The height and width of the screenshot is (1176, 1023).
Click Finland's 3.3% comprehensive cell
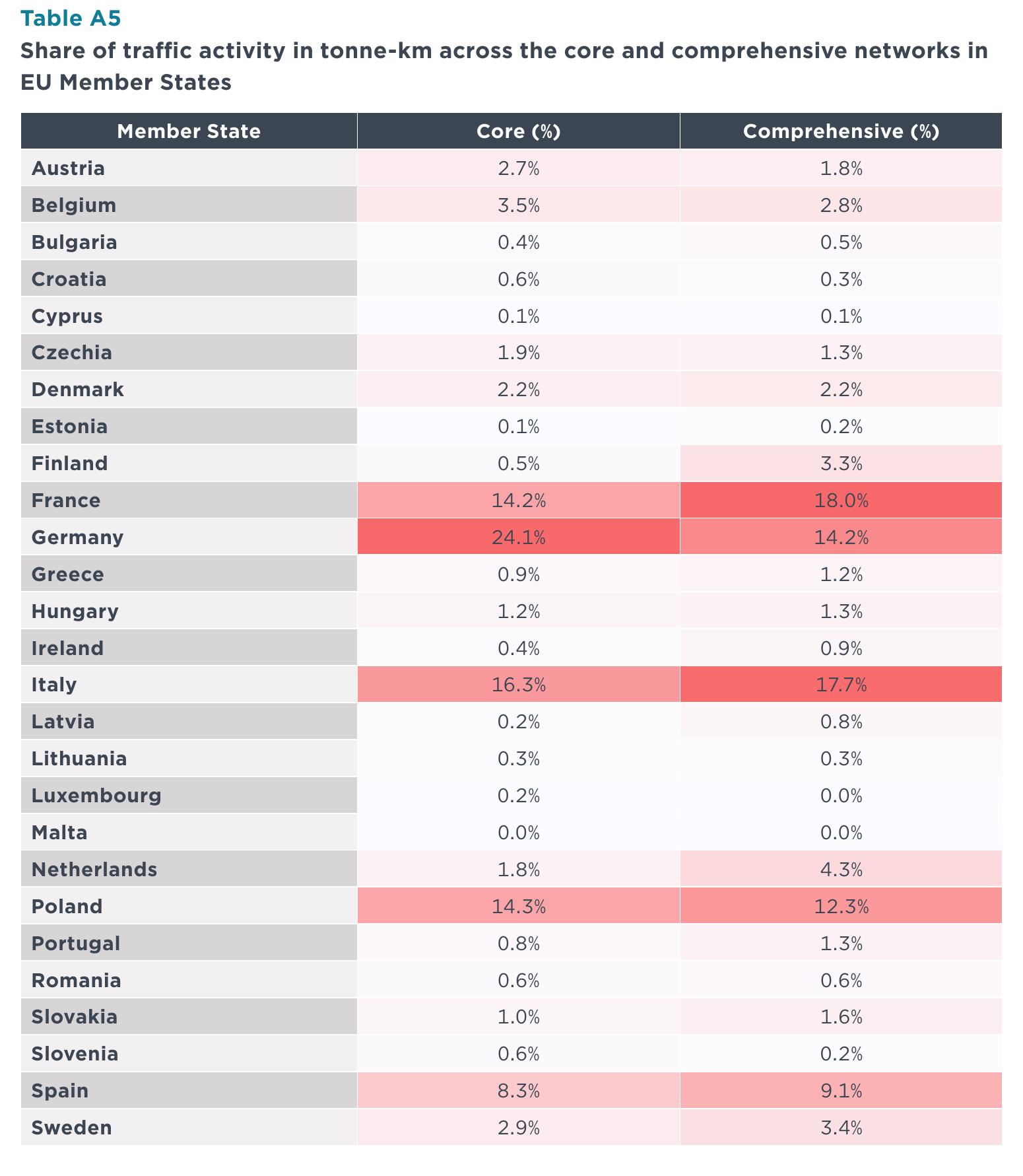point(841,463)
